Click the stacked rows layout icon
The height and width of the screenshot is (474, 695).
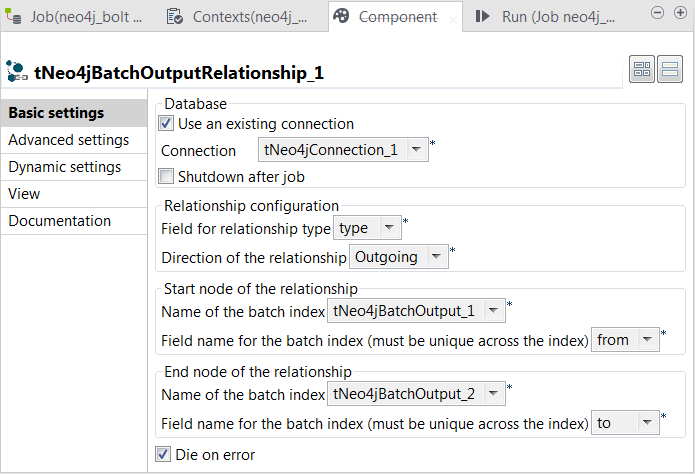669,71
